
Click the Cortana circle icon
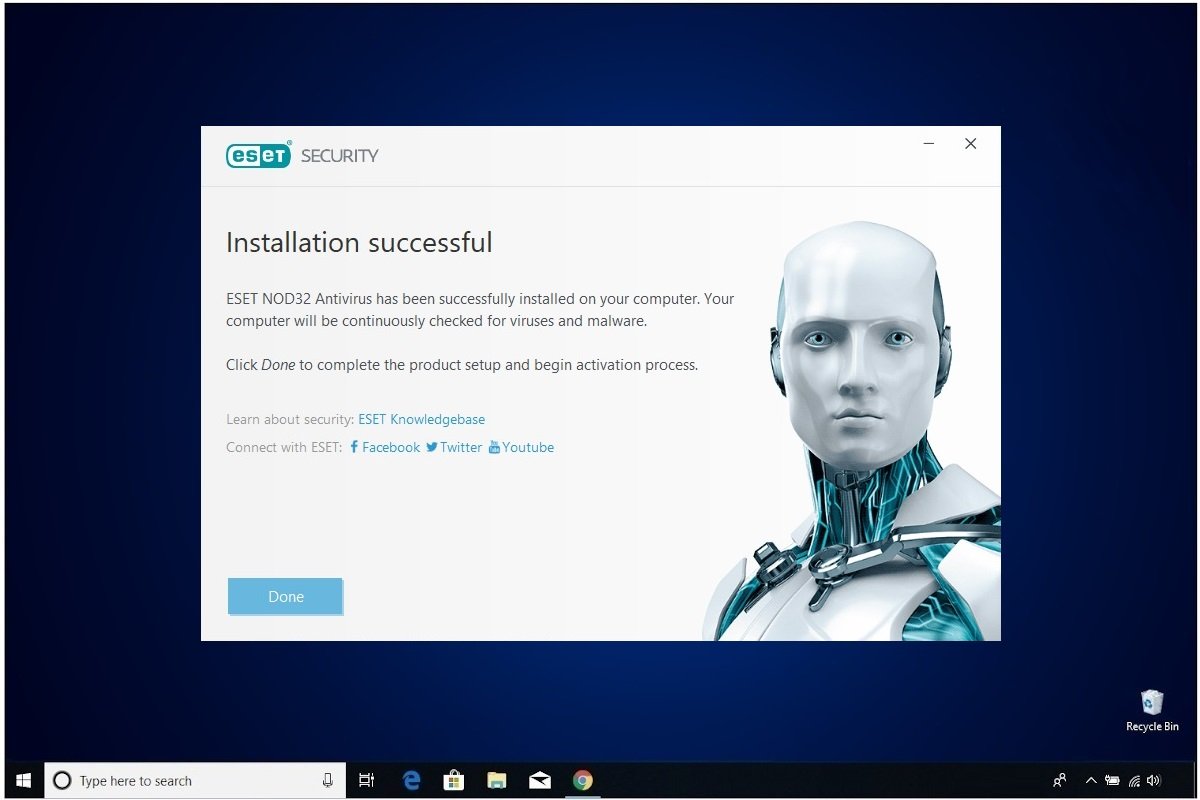coord(62,781)
